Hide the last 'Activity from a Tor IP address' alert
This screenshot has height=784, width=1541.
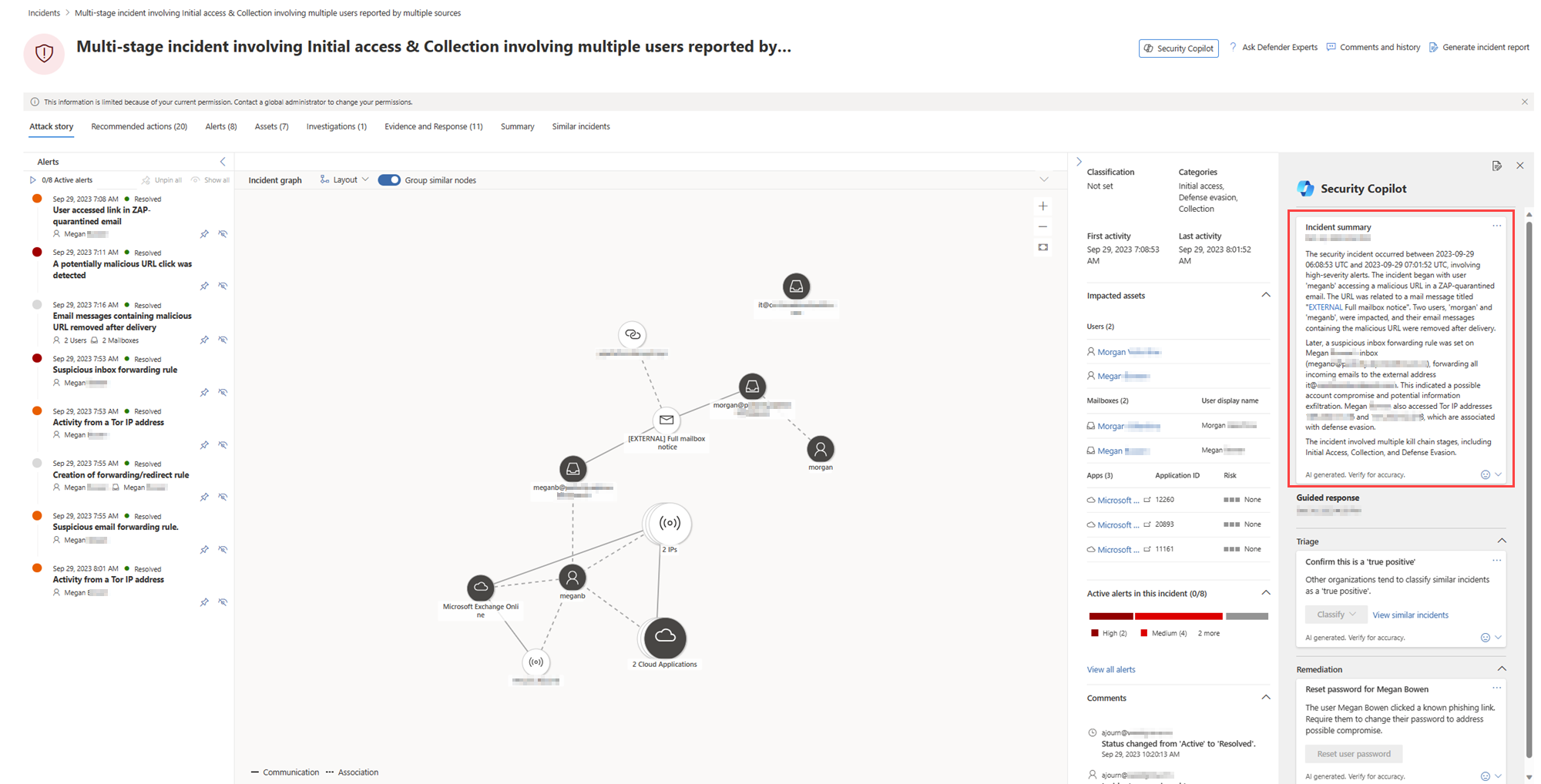click(223, 602)
